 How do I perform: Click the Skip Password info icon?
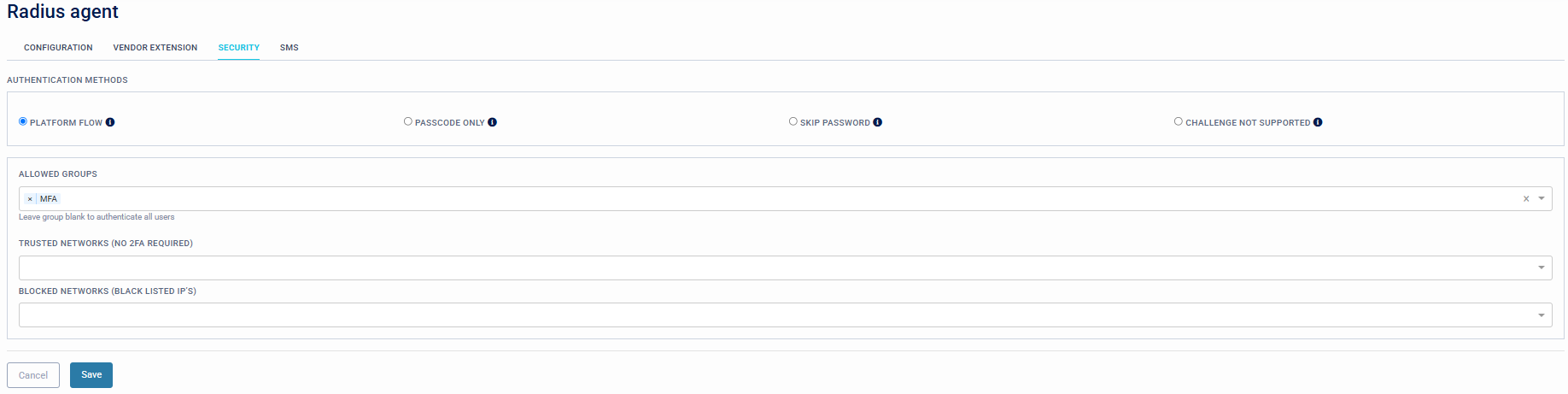click(878, 122)
